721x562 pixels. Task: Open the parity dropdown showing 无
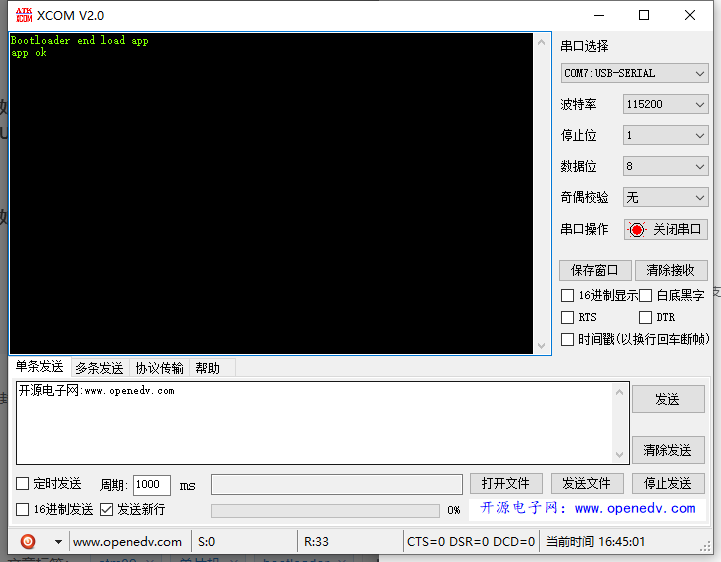pos(665,198)
